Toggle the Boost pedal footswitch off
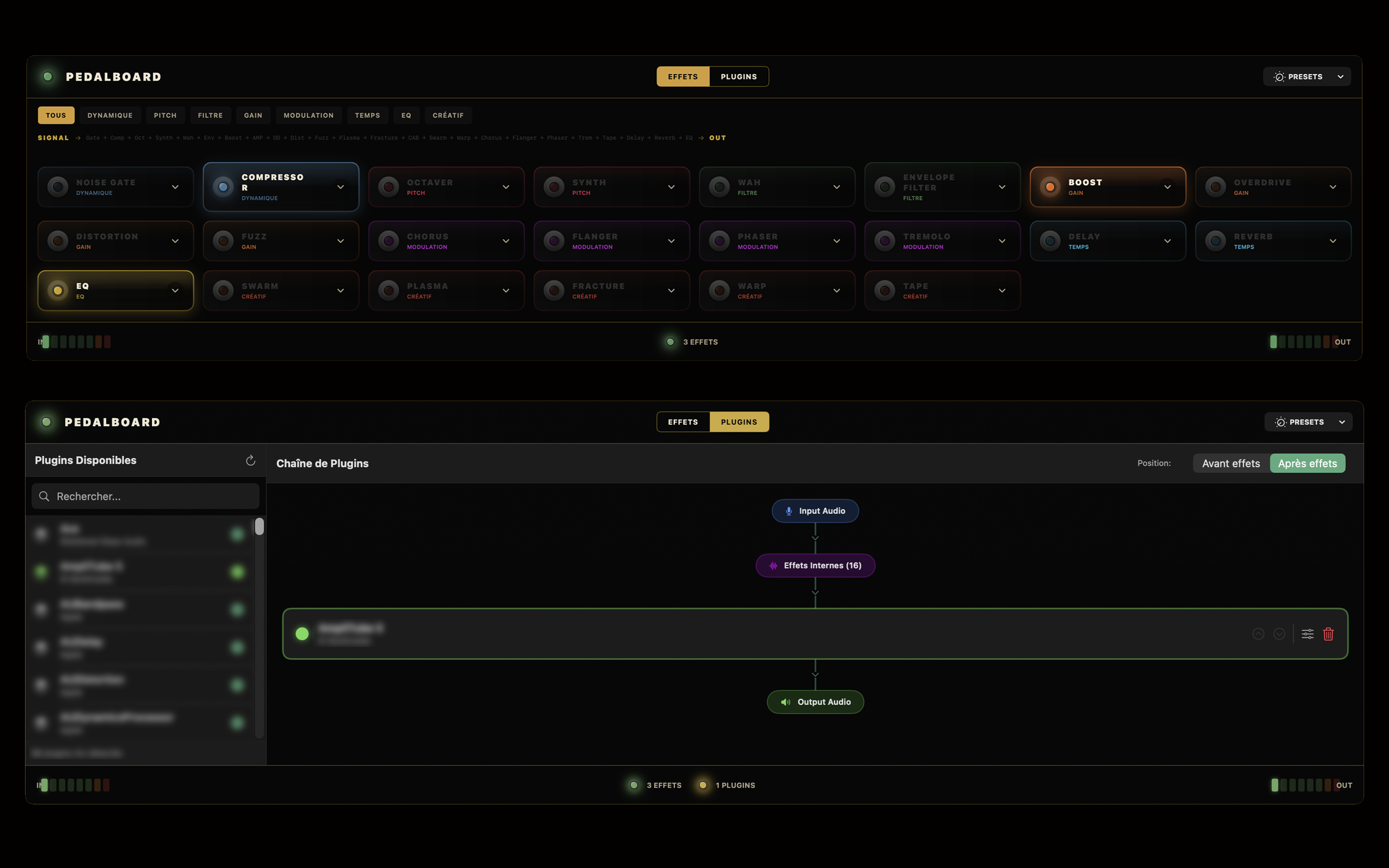This screenshot has width=1389, height=868. click(x=1050, y=187)
